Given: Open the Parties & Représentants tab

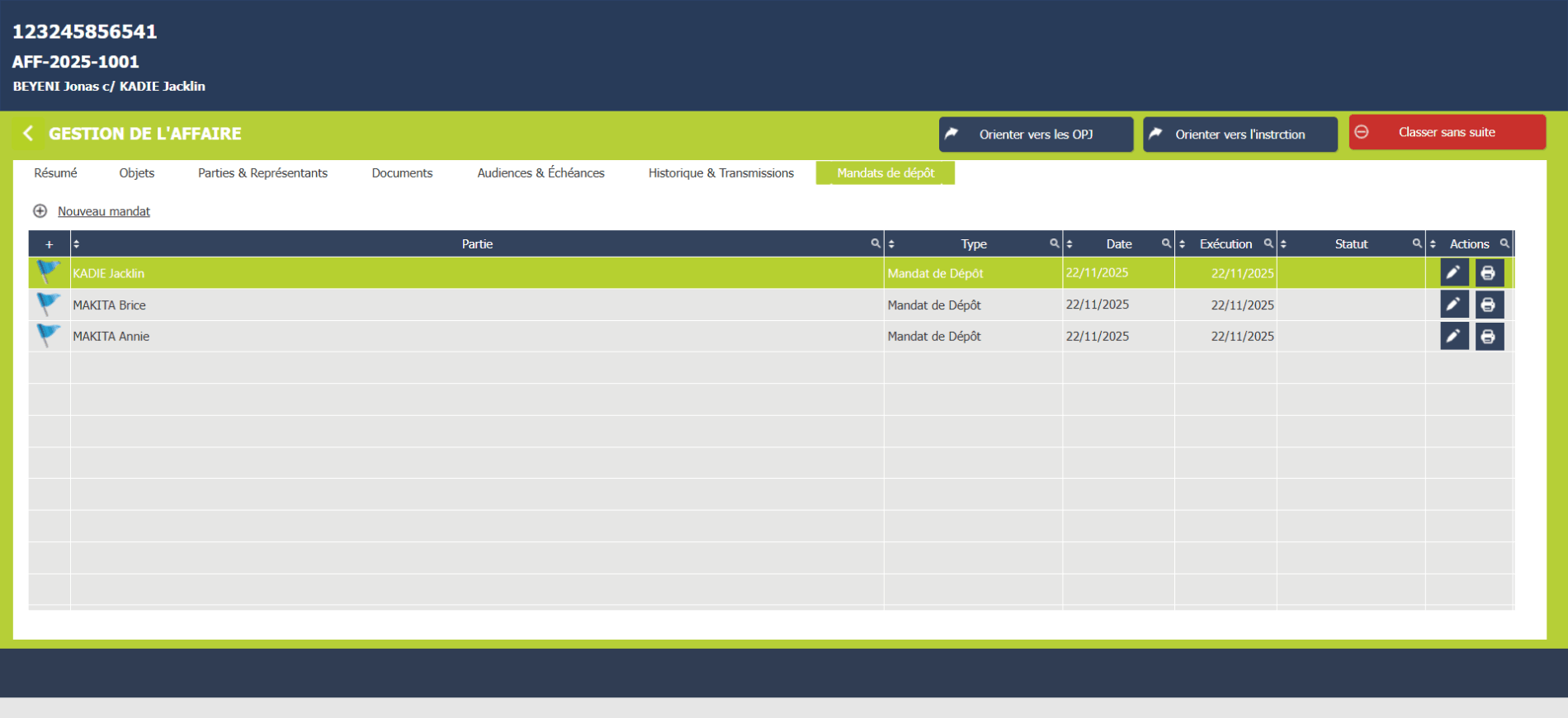Looking at the screenshot, I should [x=262, y=173].
